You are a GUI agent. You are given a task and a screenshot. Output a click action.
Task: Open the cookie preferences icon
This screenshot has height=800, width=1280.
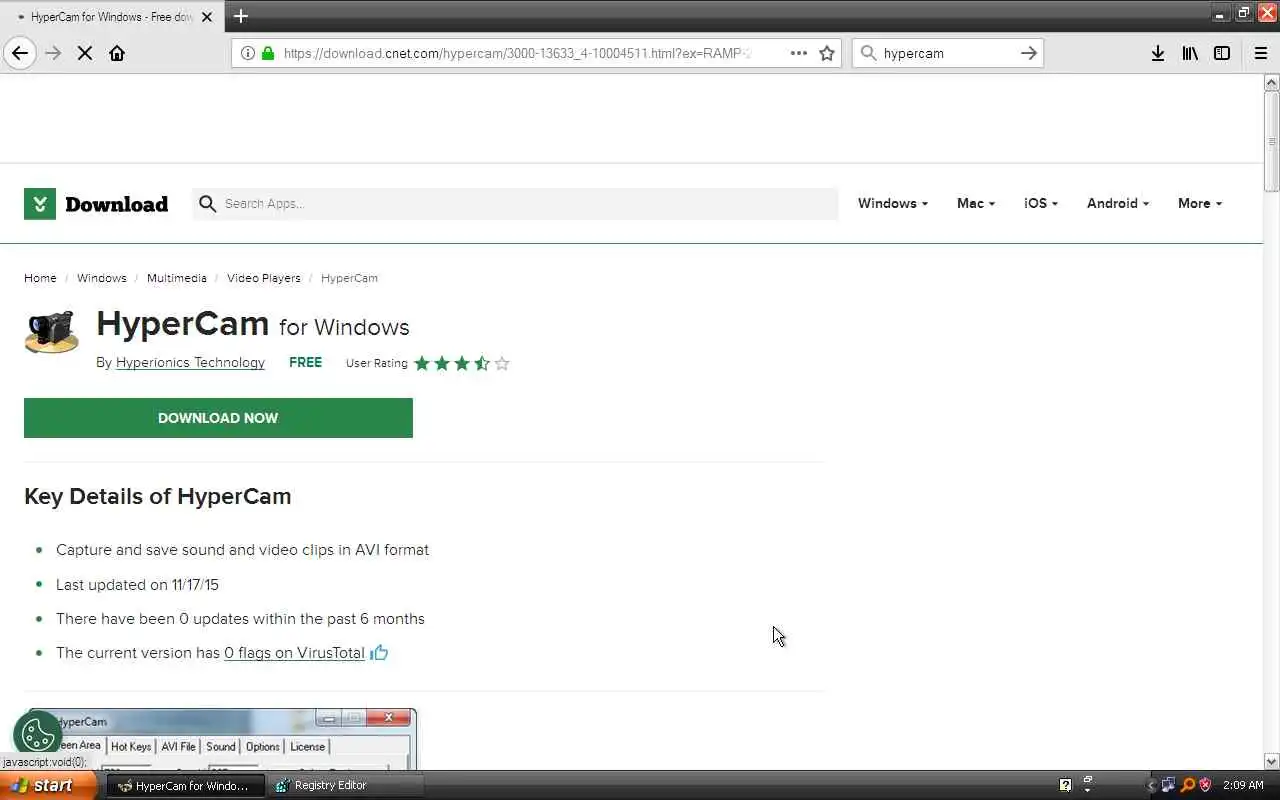tap(38, 735)
